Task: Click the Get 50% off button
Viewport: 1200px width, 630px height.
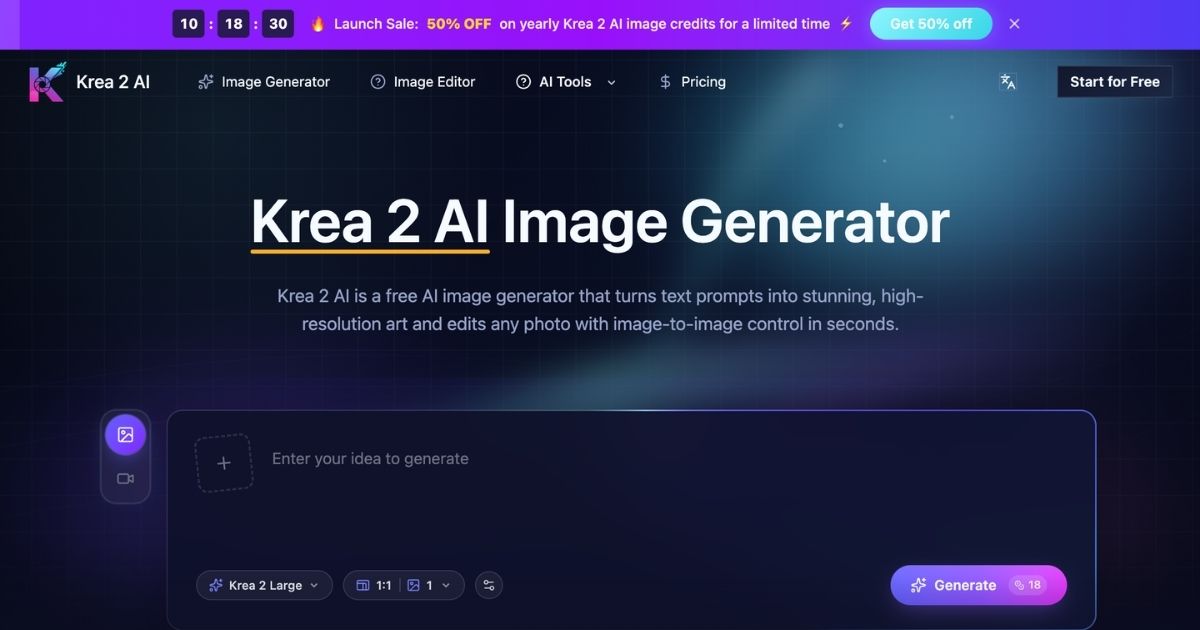Action: click(x=931, y=24)
